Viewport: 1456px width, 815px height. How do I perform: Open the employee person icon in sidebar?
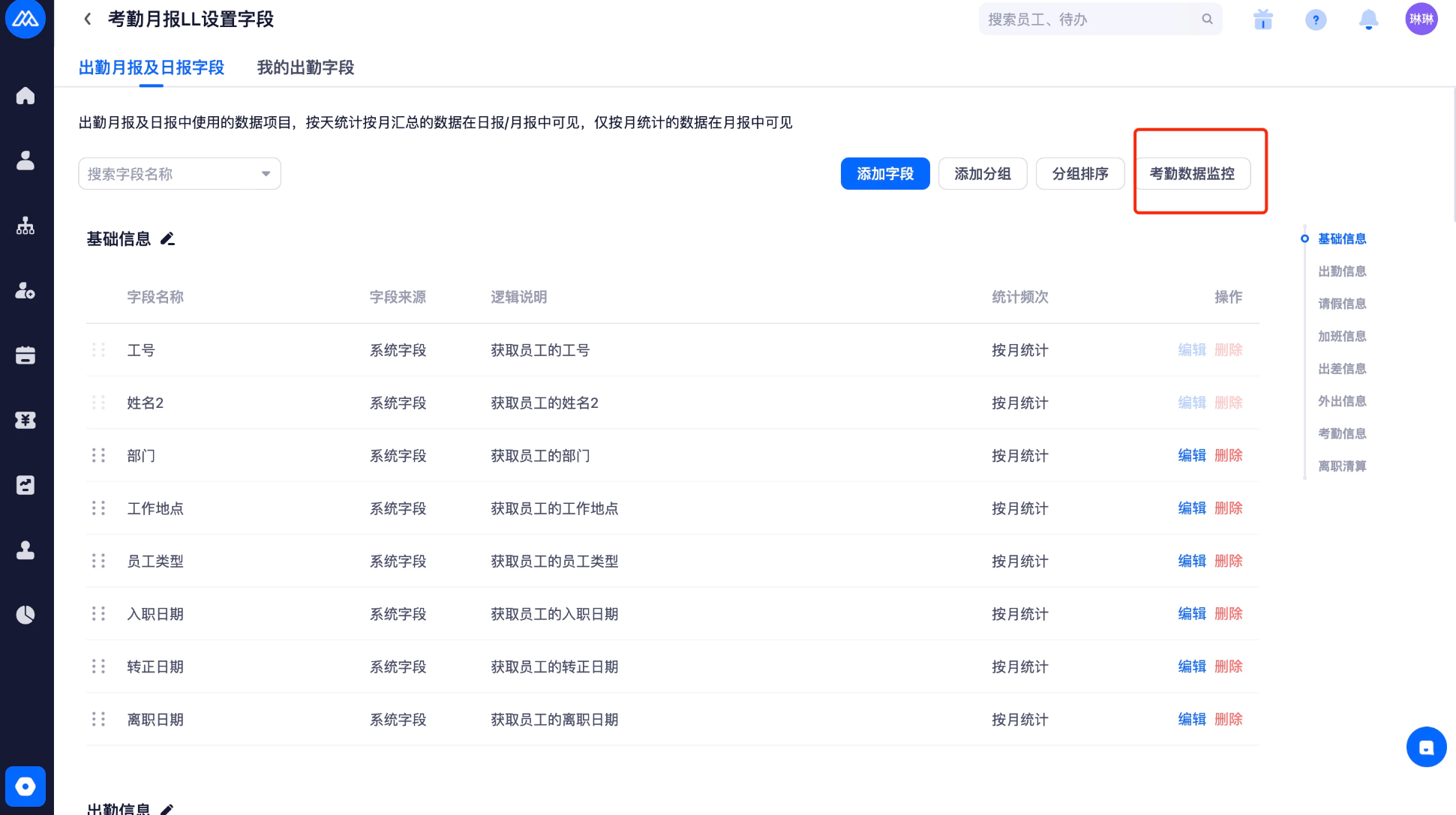(26, 160)
